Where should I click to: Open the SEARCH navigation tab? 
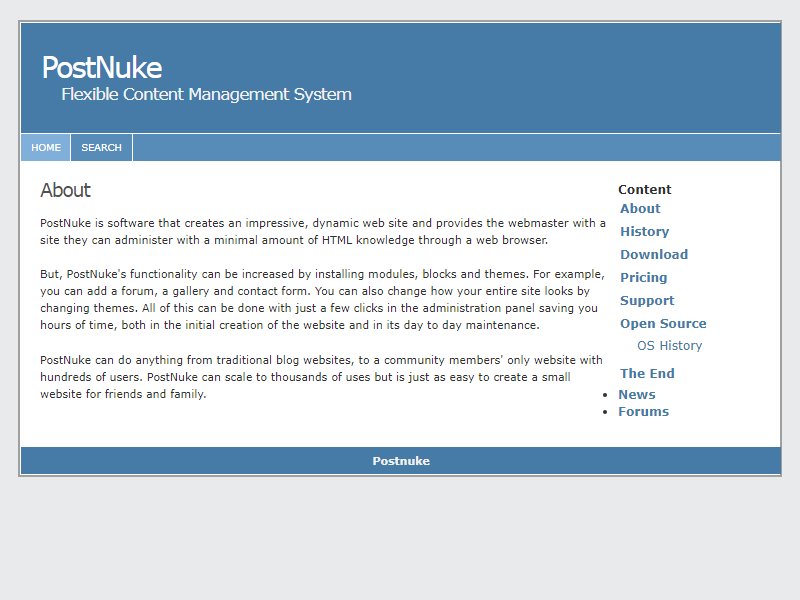tap(102, 147)
